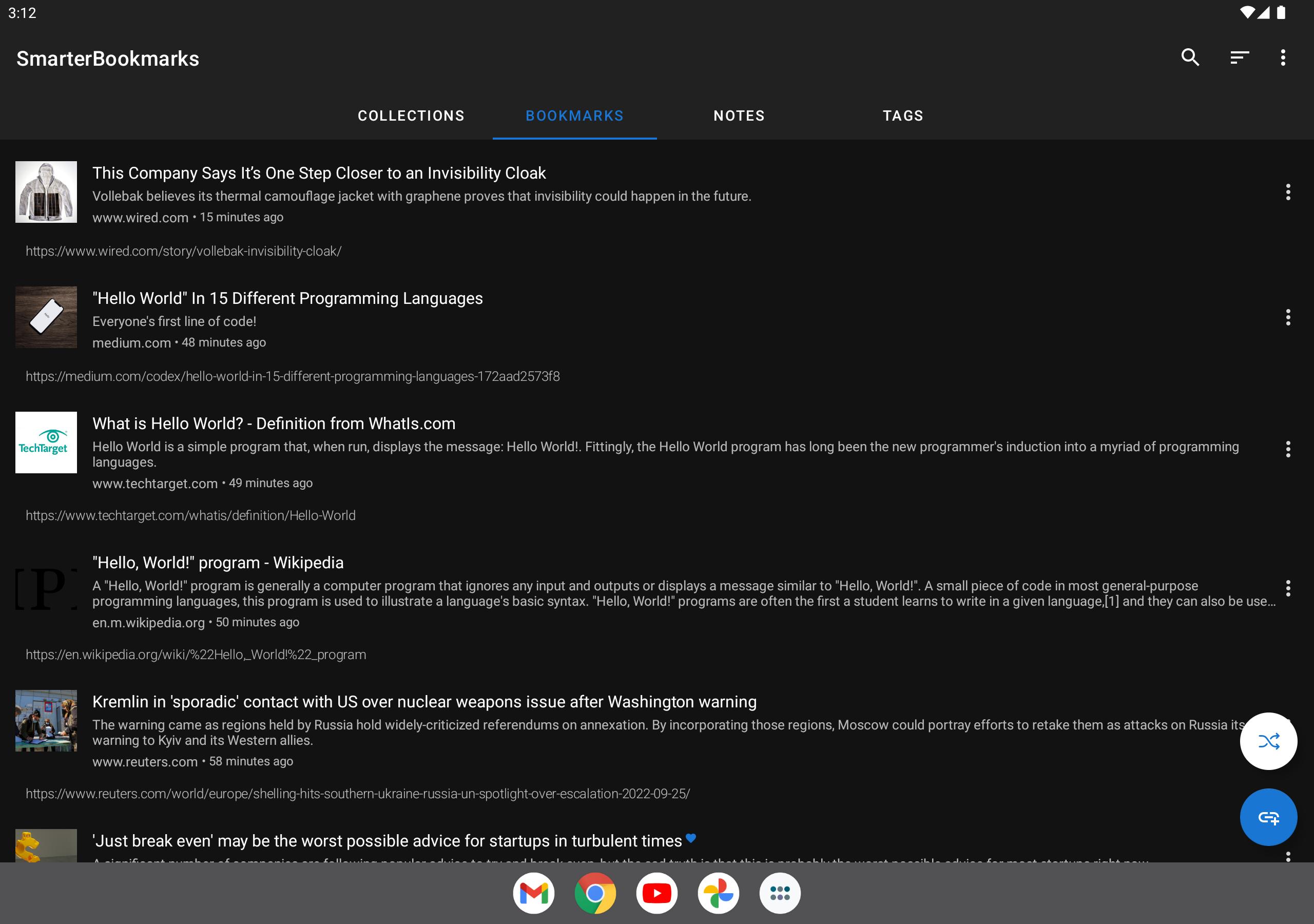Open '"Hello, World!" program - Wikipedia' title
Image resolution: width=1314 pixels, height=924 pixels.
tap(218, 563)
